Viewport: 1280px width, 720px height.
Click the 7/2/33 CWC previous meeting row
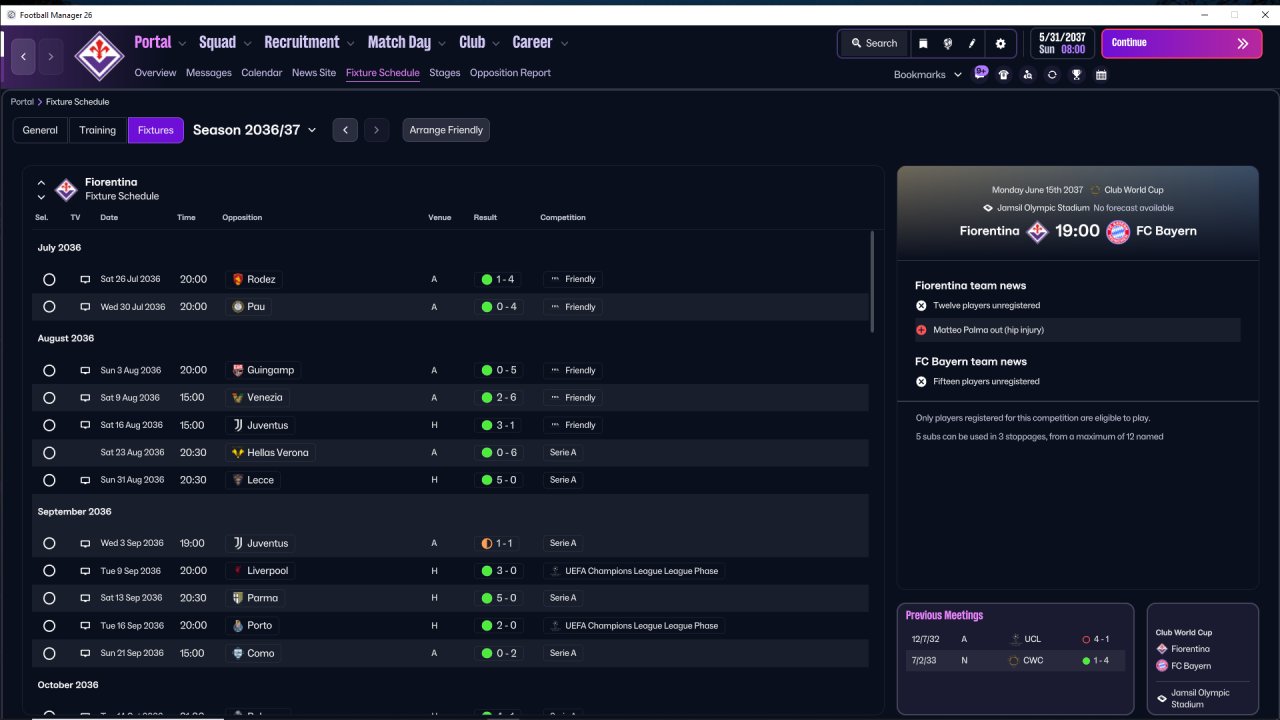point(1016,661)
